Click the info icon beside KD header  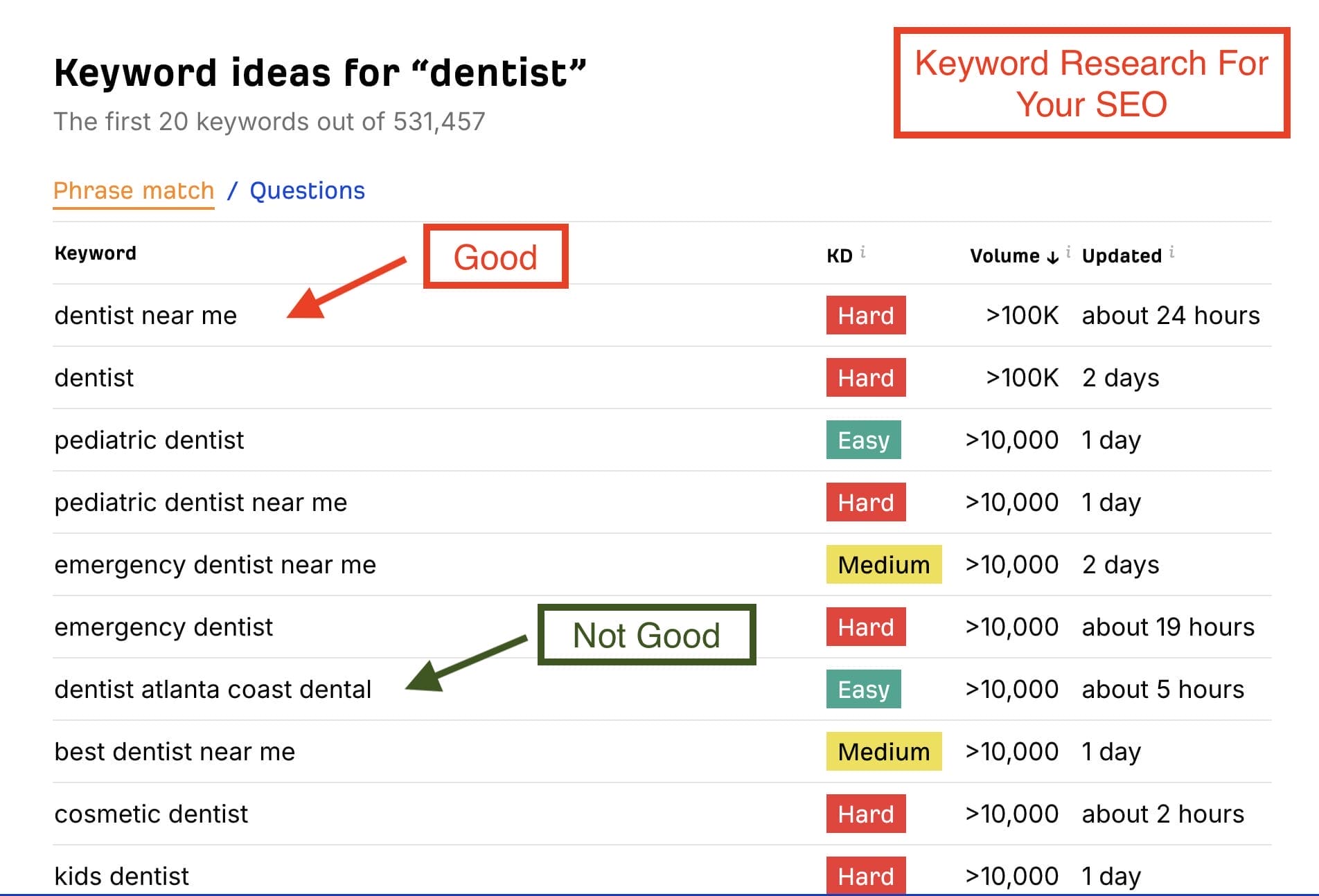pos(862,253)
